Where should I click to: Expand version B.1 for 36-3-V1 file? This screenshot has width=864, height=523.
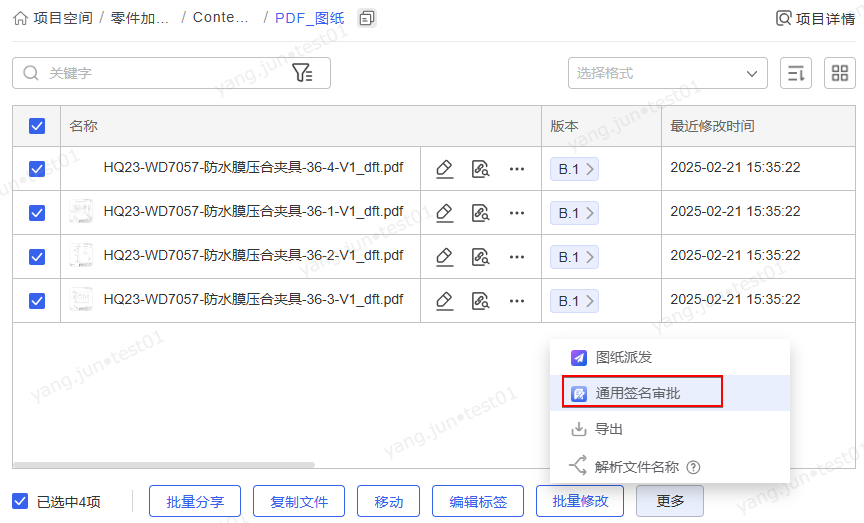[574, 300]
